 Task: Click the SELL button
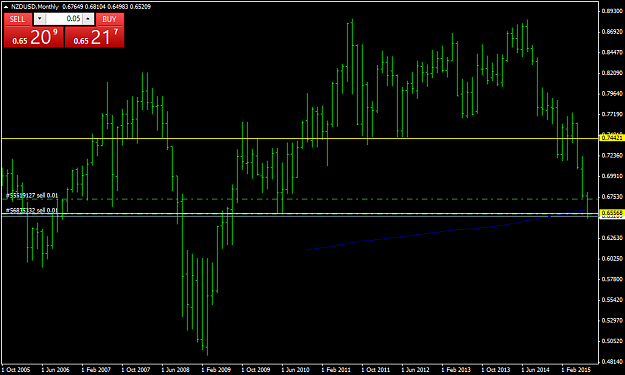pos(17,19)
